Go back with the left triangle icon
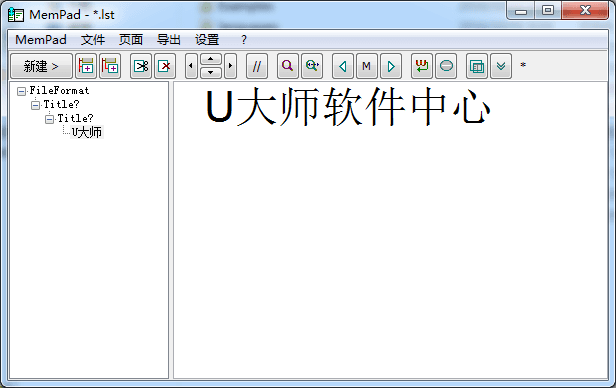This screenshot has width=616, height=388. (343, 66)
